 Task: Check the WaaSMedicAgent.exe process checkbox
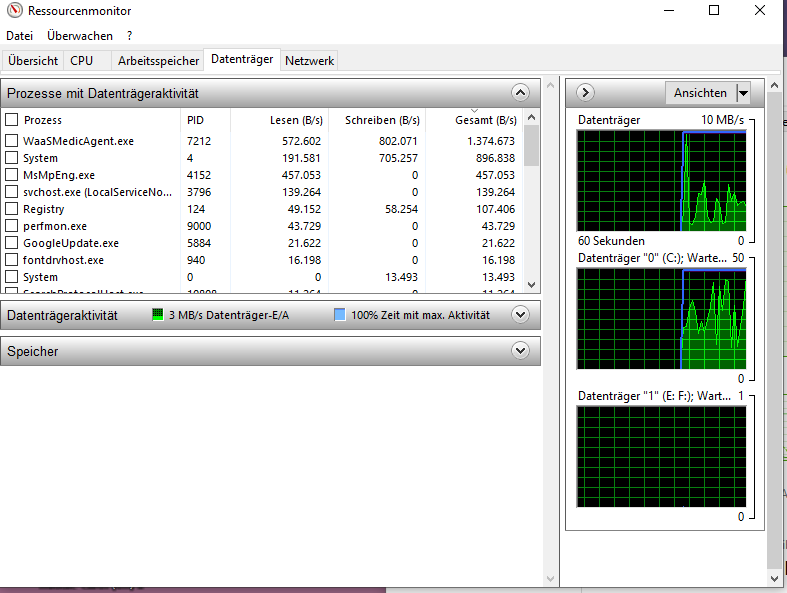click(x=12, y=141)
